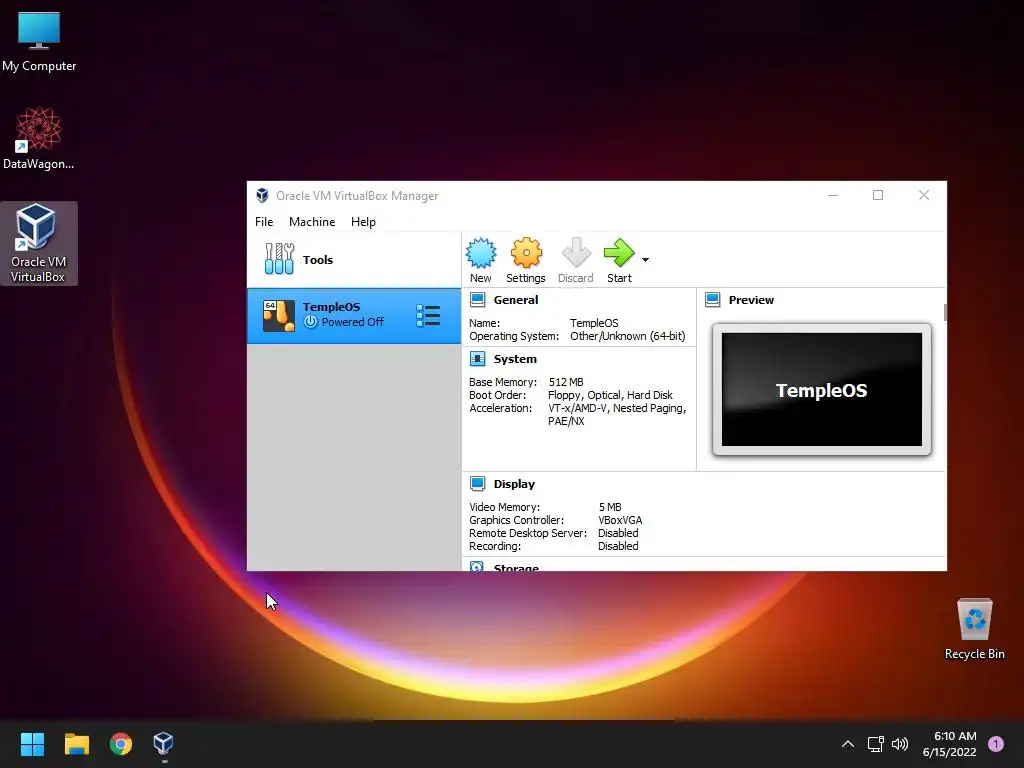The image size is (1024, 768).
Task: Open the System section heading link
Action: (x=515, y=359)
